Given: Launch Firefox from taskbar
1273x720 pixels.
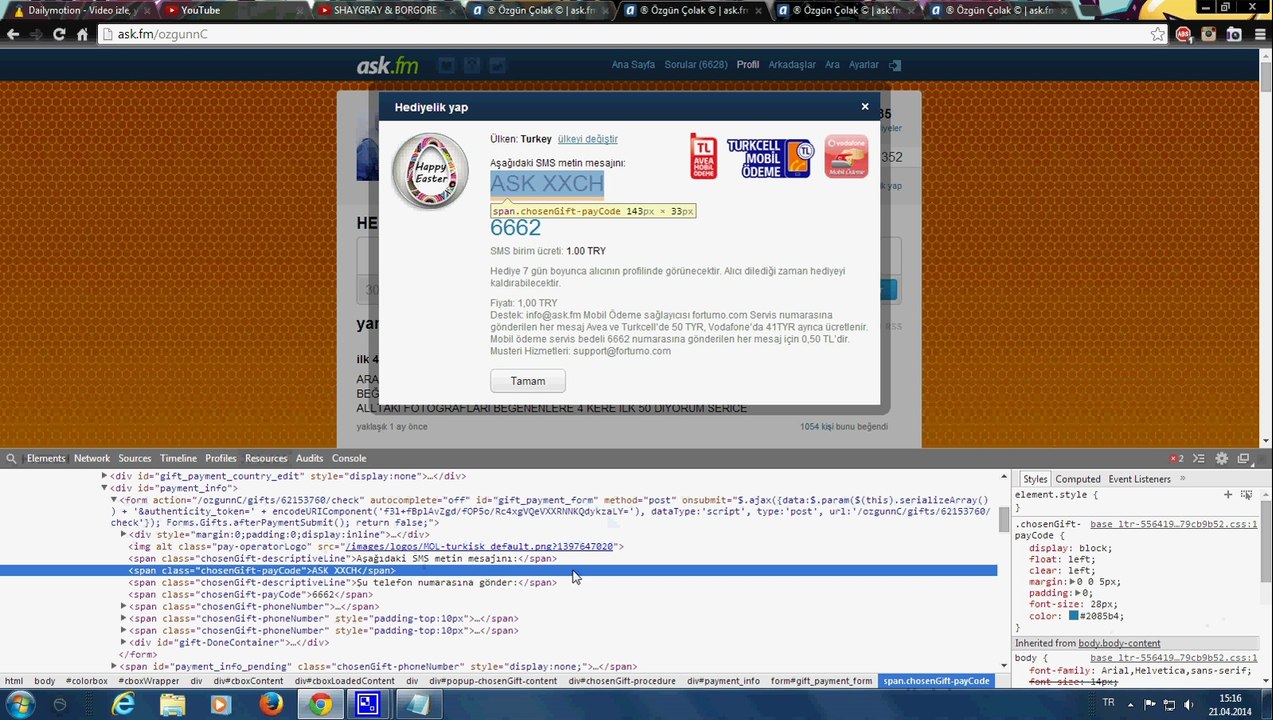Looking at the screenshot, I should 270,704.
